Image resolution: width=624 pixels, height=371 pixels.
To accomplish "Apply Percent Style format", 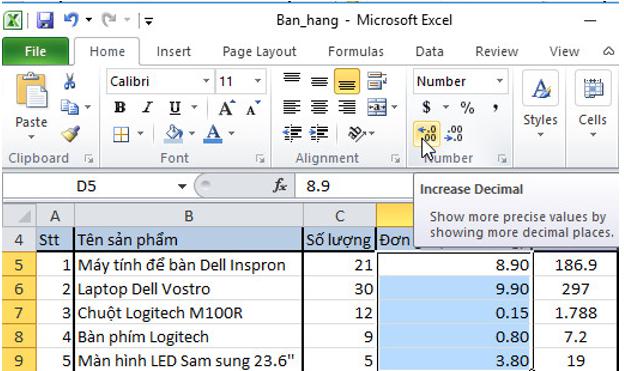I will tap(467, 107).
